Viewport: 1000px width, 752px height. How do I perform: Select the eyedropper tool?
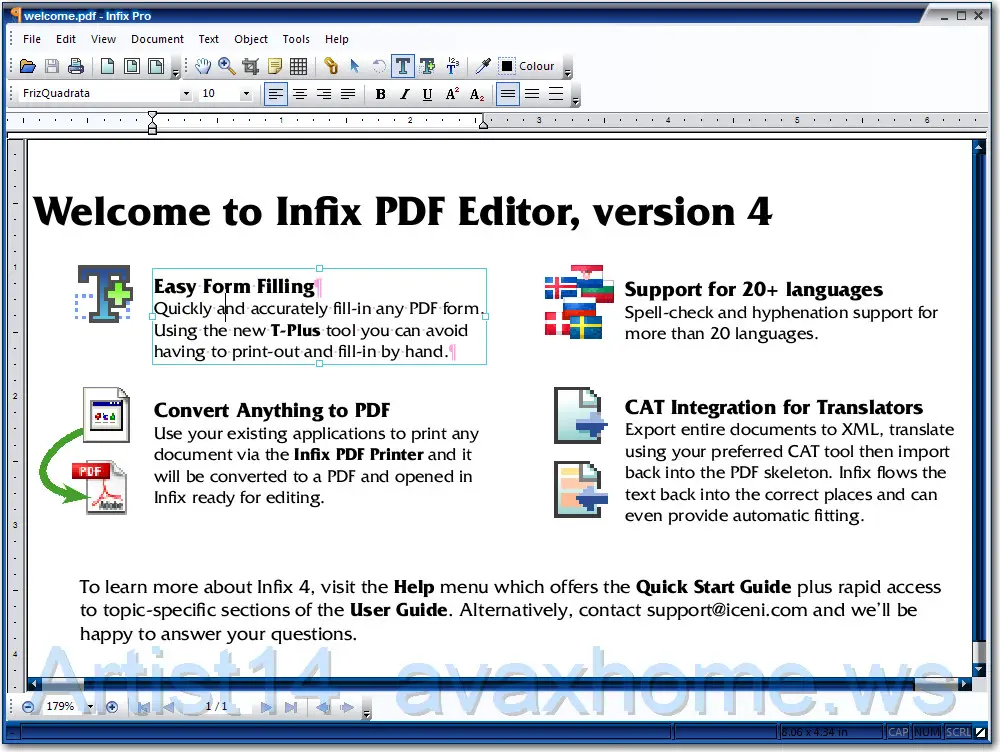click(x=483, y=66)
